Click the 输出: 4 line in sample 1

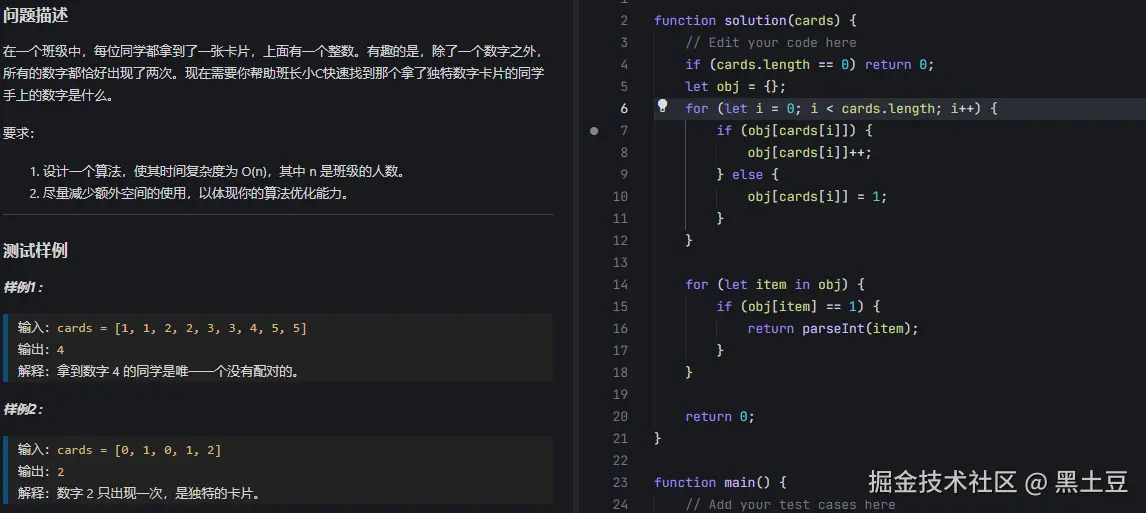[x=41, y=350]
